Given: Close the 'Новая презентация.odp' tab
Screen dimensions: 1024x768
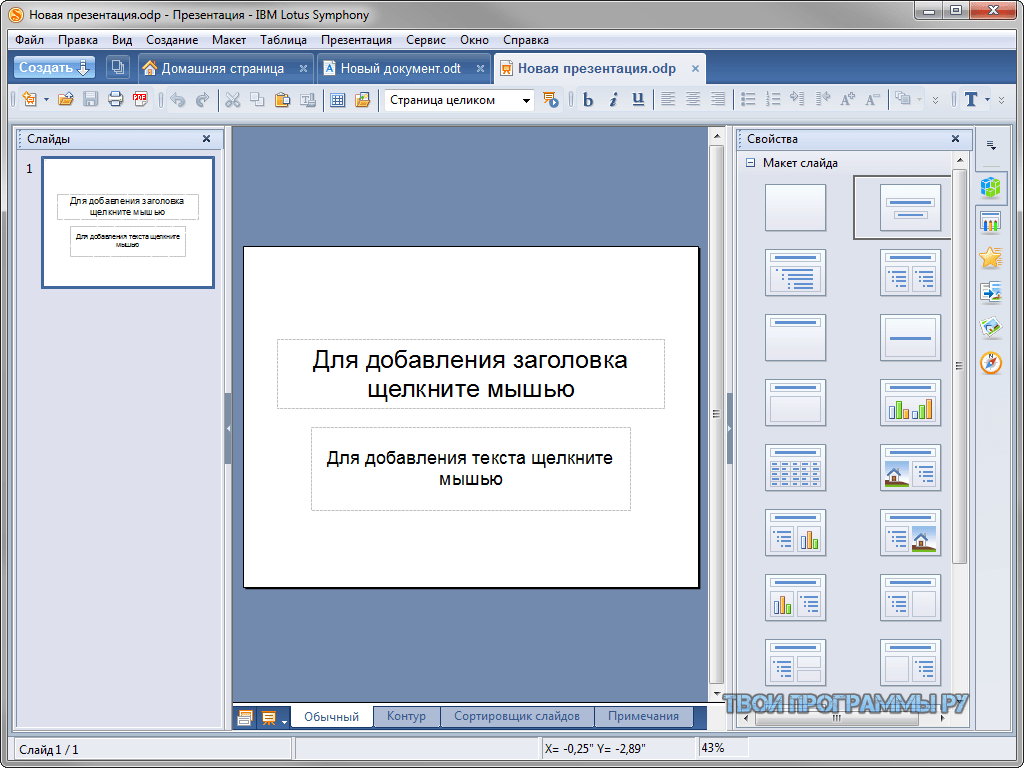Looking at the screenshot, I should [696, 69].
